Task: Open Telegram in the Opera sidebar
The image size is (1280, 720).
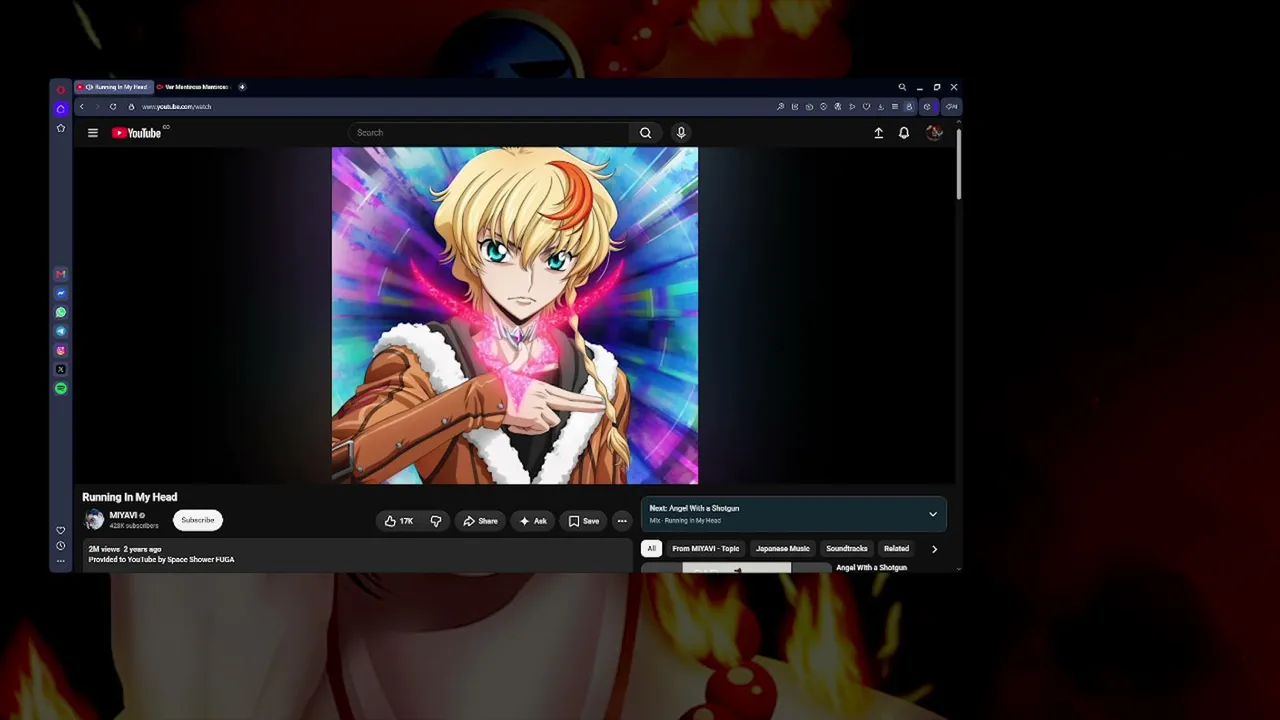Action: click(61, 331)
